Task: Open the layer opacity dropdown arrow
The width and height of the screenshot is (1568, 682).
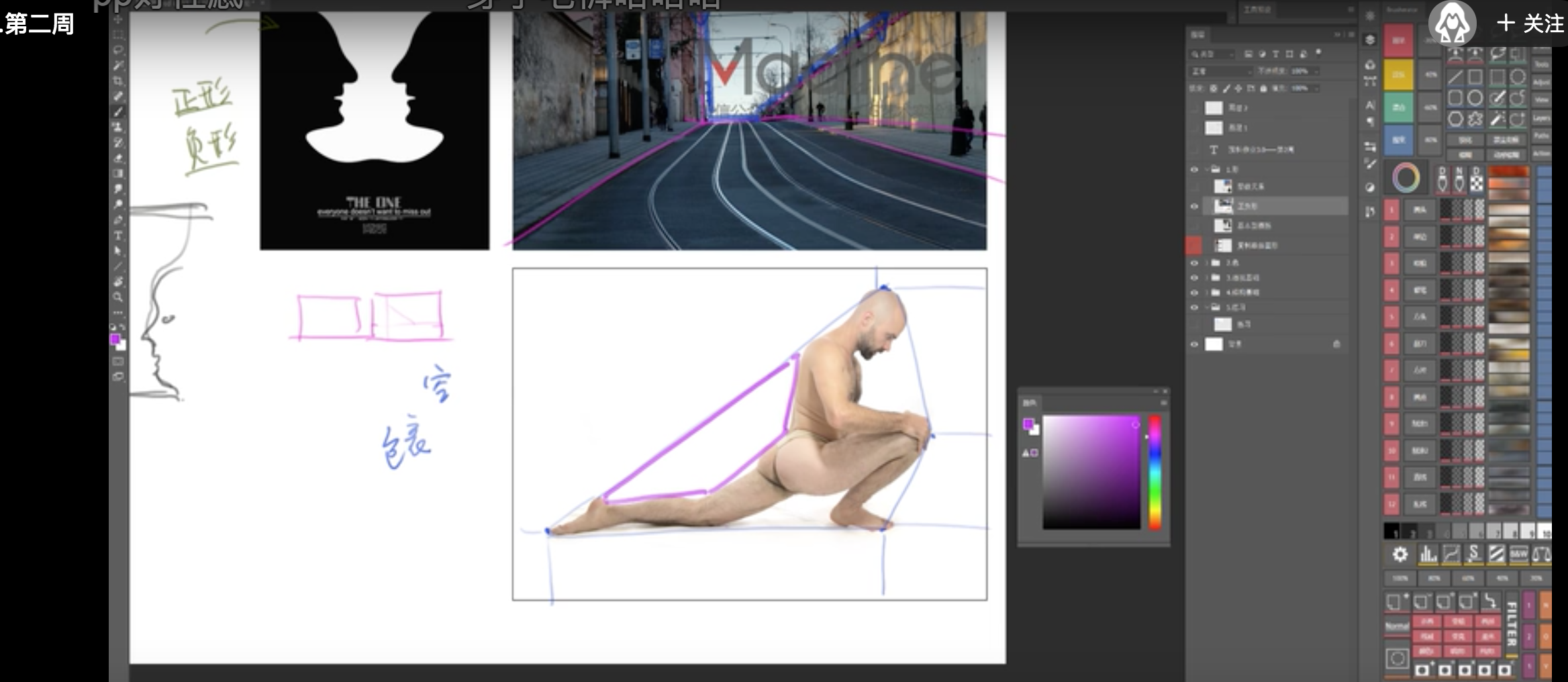Action: (1316, 71)
